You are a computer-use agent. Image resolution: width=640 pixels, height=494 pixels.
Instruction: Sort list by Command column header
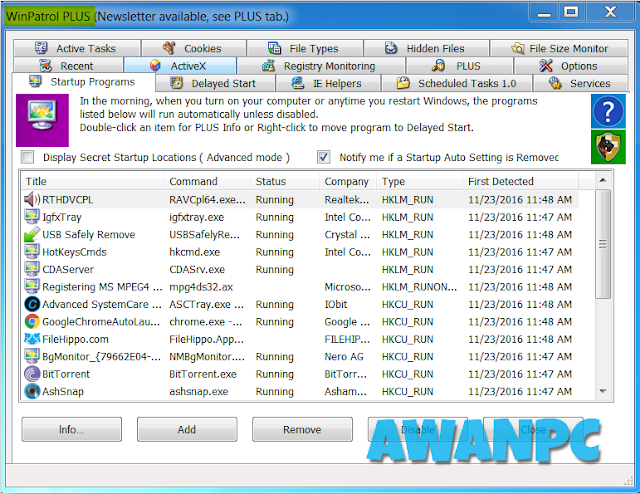(207, 181)
